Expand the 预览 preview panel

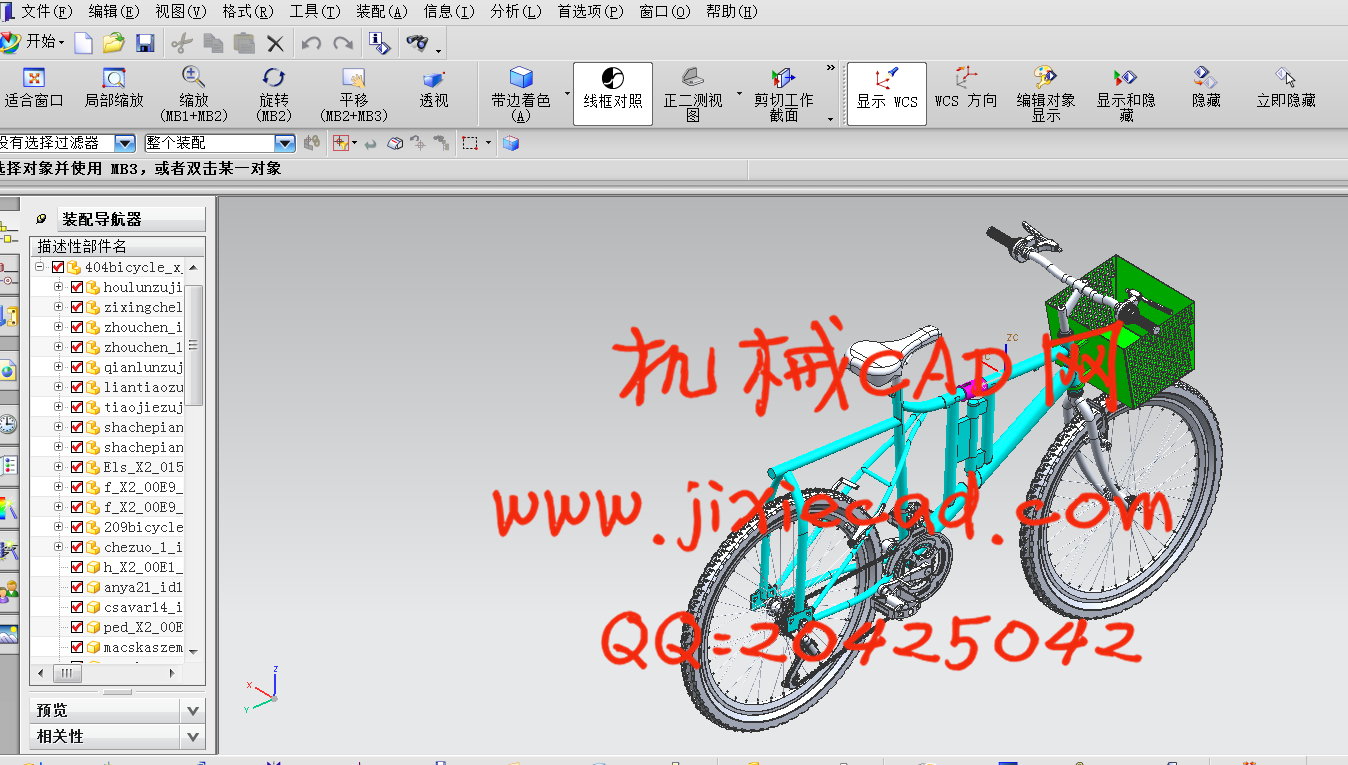[x=194, y=710]
